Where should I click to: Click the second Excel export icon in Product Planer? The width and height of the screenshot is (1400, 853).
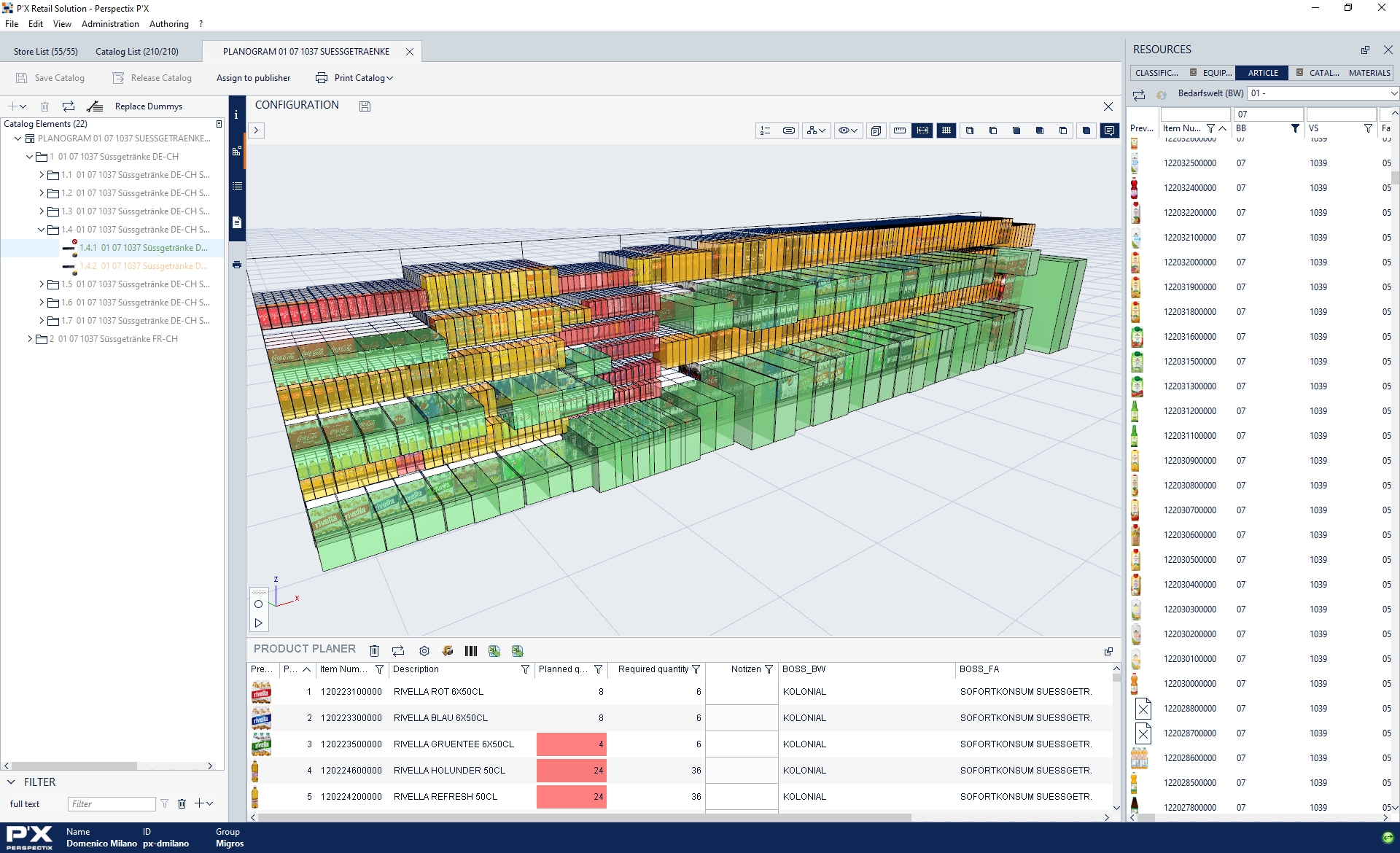point(518,651)
